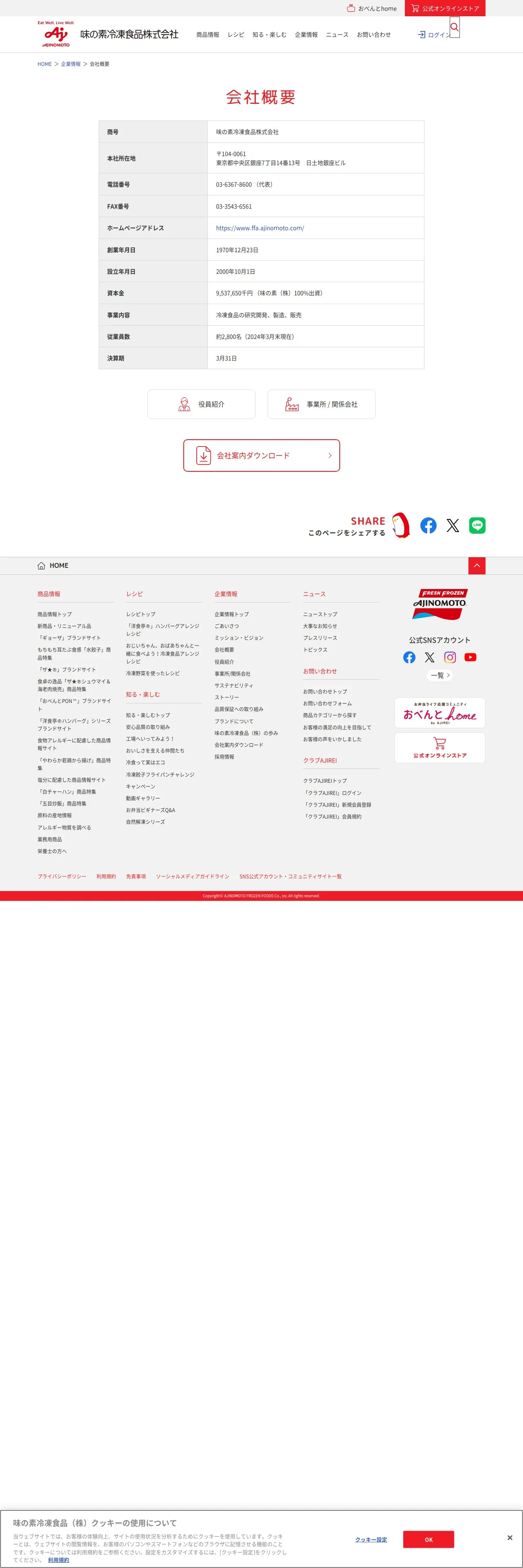523x1568 pixels.
Task: Open プライバシーポリシー in the footer
Action: (x=62, y=876)
